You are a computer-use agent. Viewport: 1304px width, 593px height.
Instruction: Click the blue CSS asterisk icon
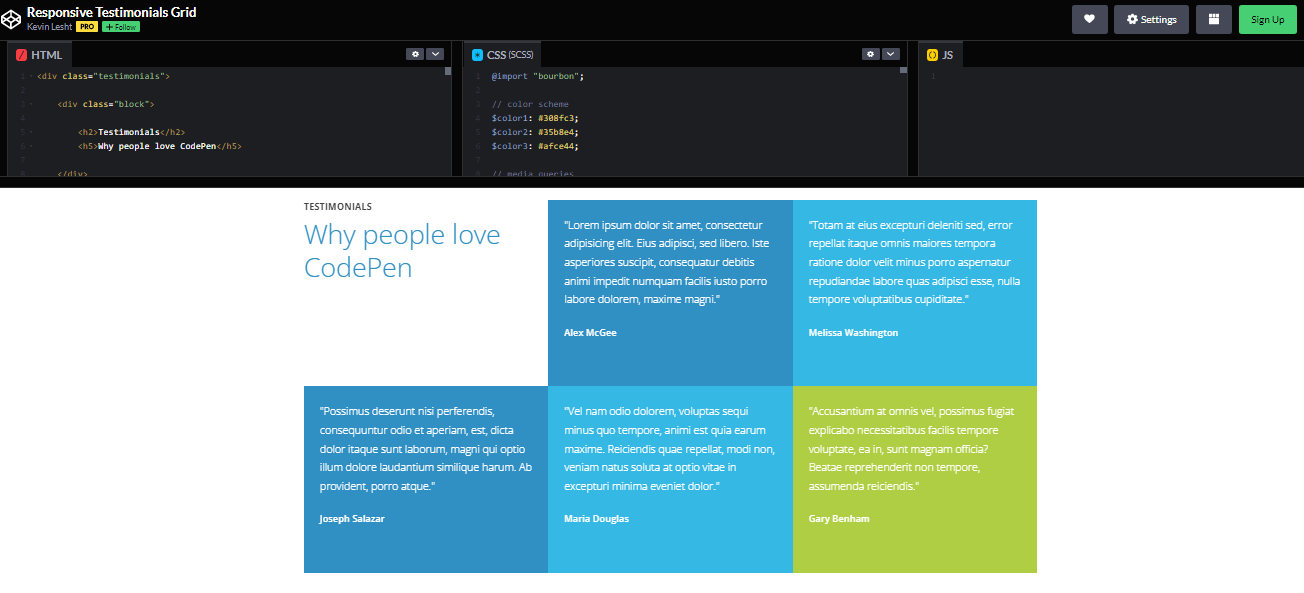(477, 55)
